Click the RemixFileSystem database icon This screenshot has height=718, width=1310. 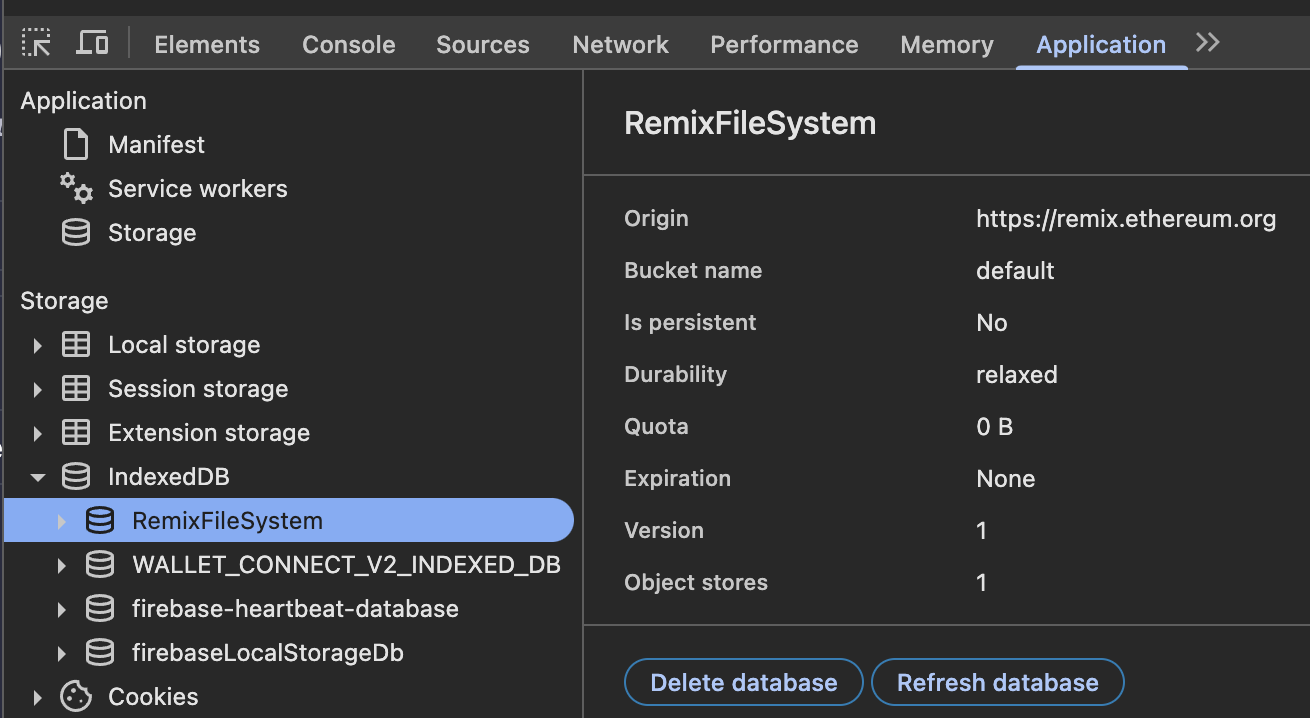click(x=100, y=521)
